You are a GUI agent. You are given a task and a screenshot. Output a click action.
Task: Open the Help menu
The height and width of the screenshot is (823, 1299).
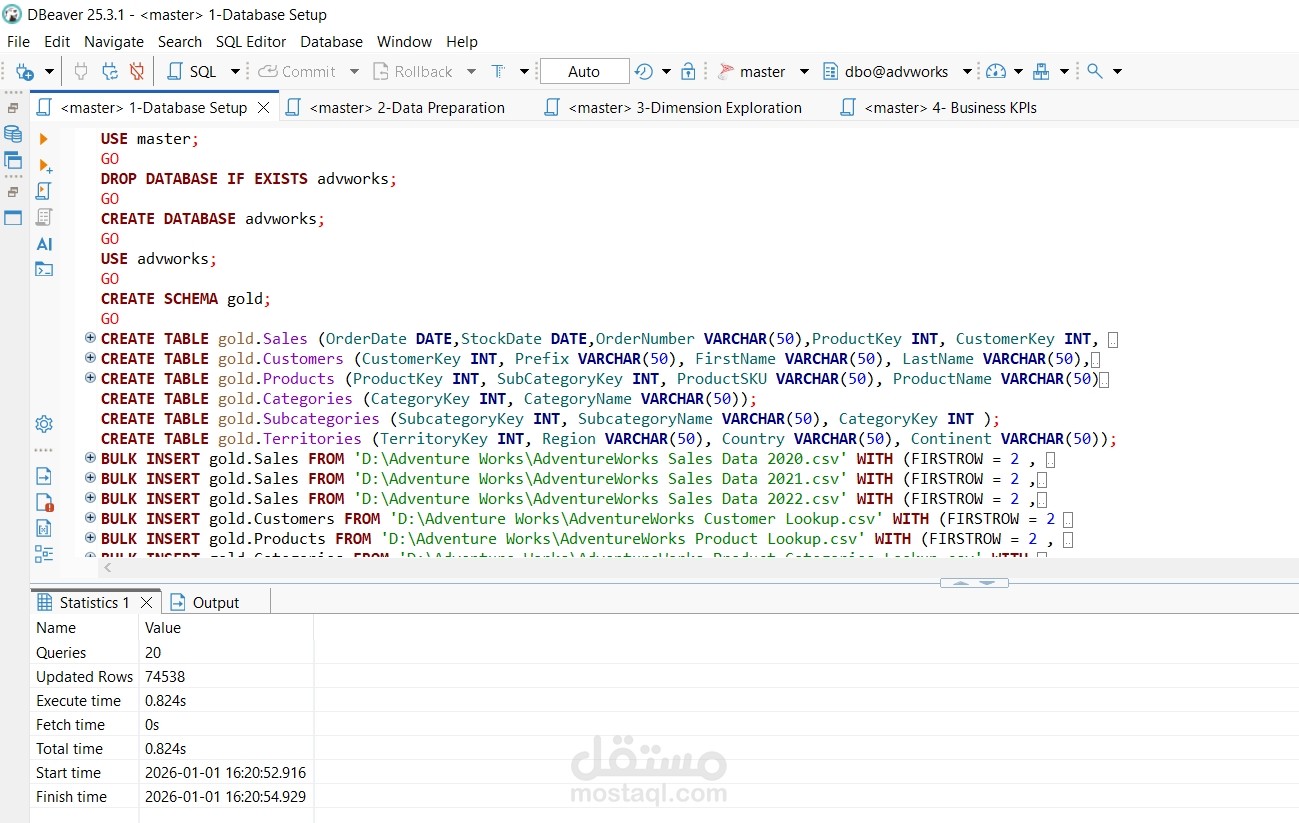coord(462,41)
